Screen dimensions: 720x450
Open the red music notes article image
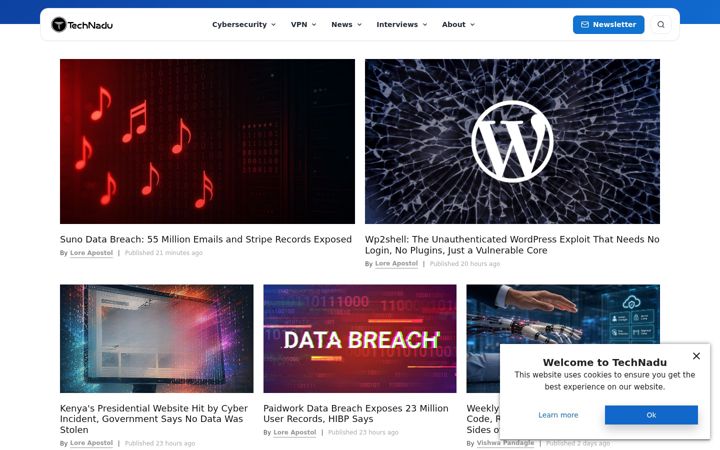[207, 141]
